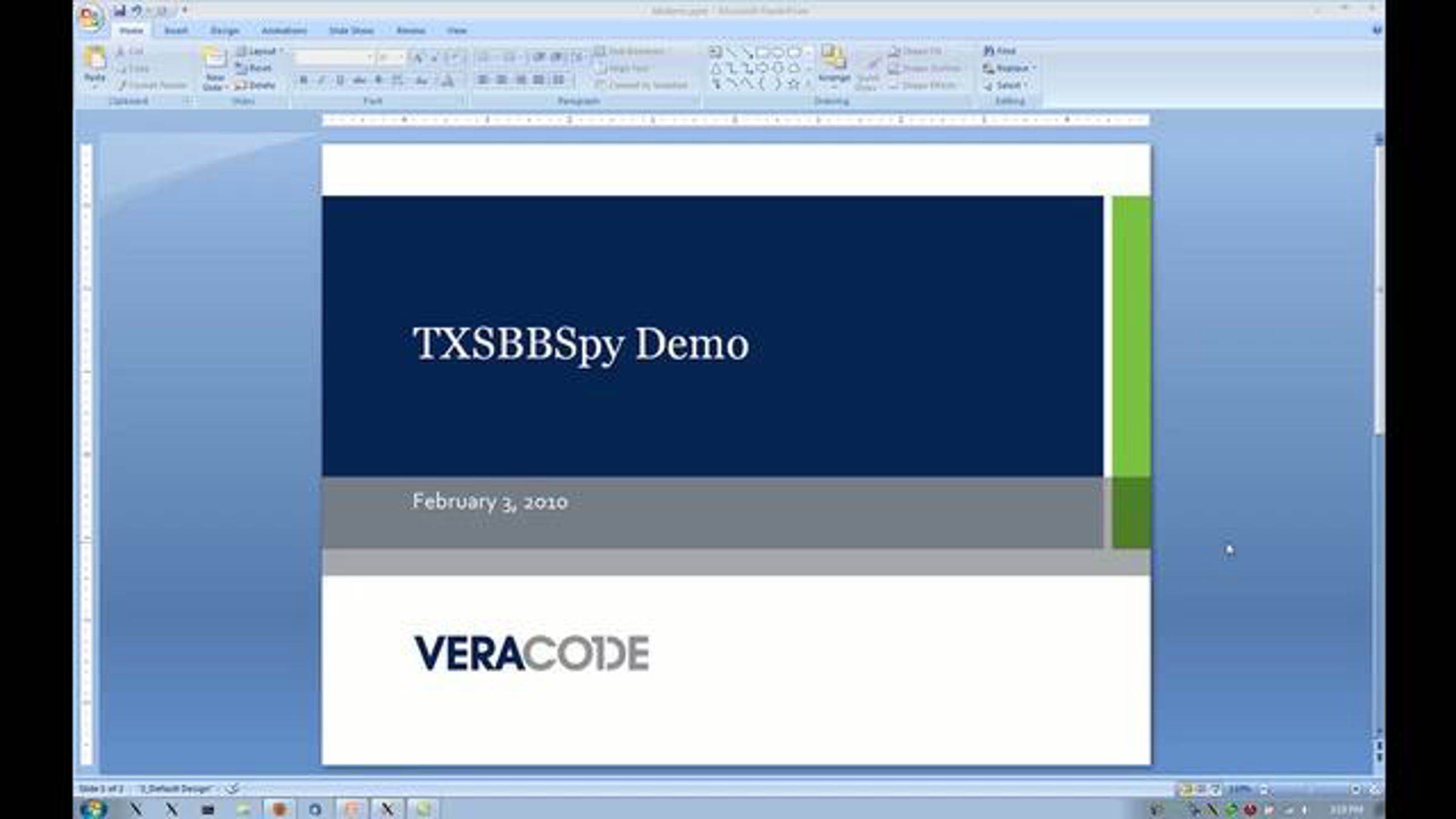
Task: Toggle Strikethrough formatting
Action: tap(359, 80)
